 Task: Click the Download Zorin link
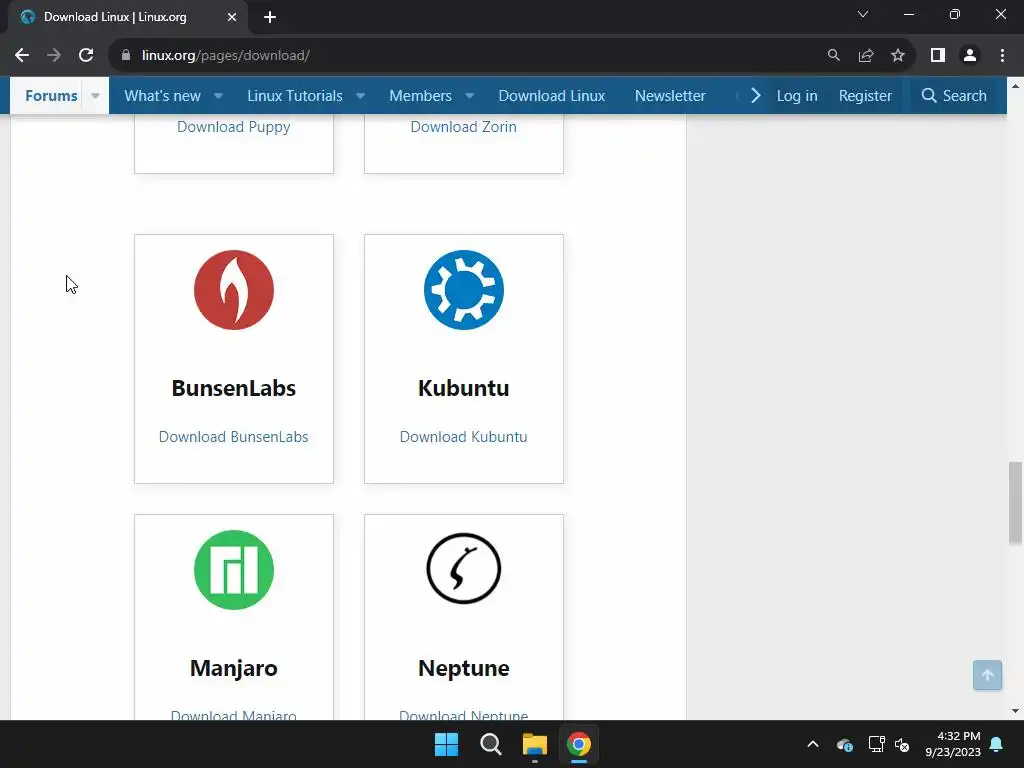[x=464, y=127]
